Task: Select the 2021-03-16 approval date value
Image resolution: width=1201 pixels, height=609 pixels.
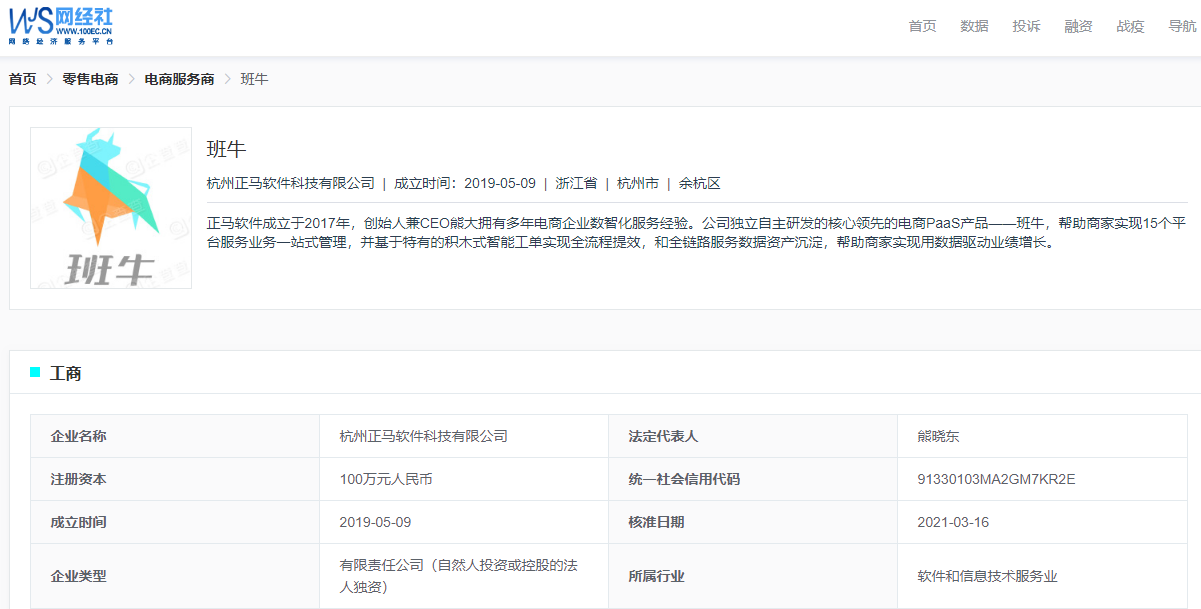Action: pyautogui.click(x=953, y=522)
